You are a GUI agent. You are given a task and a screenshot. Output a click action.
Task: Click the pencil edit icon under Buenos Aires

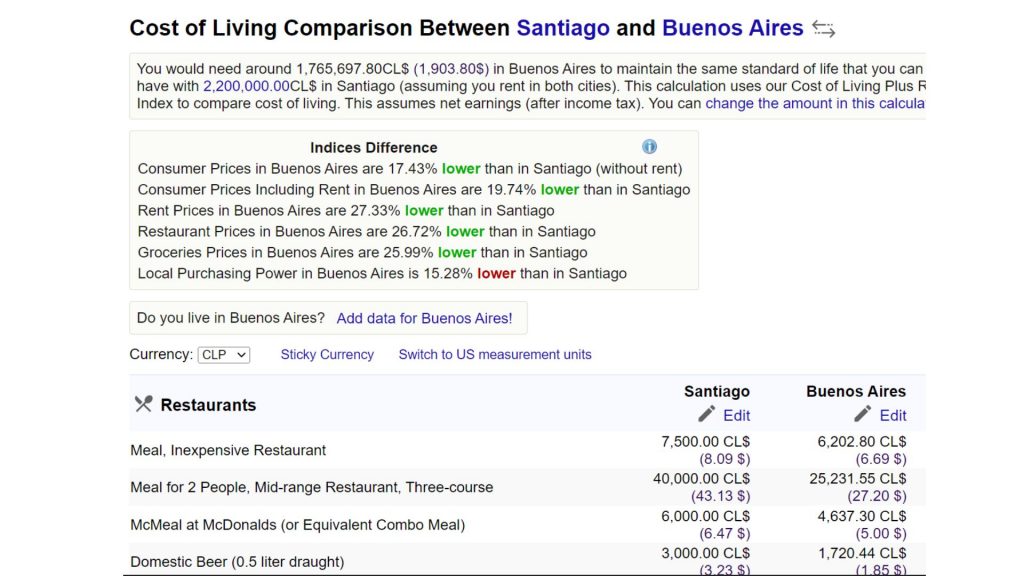pyautogui.click(x=864, y=414)
